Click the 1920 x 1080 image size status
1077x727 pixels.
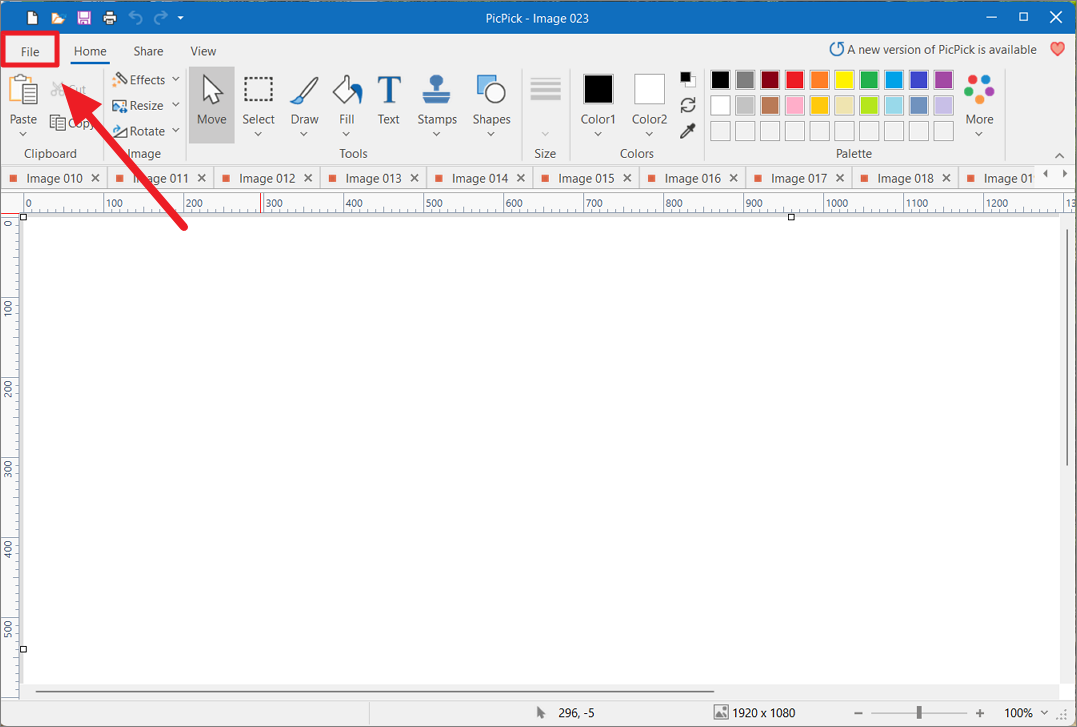click(755, 713)
